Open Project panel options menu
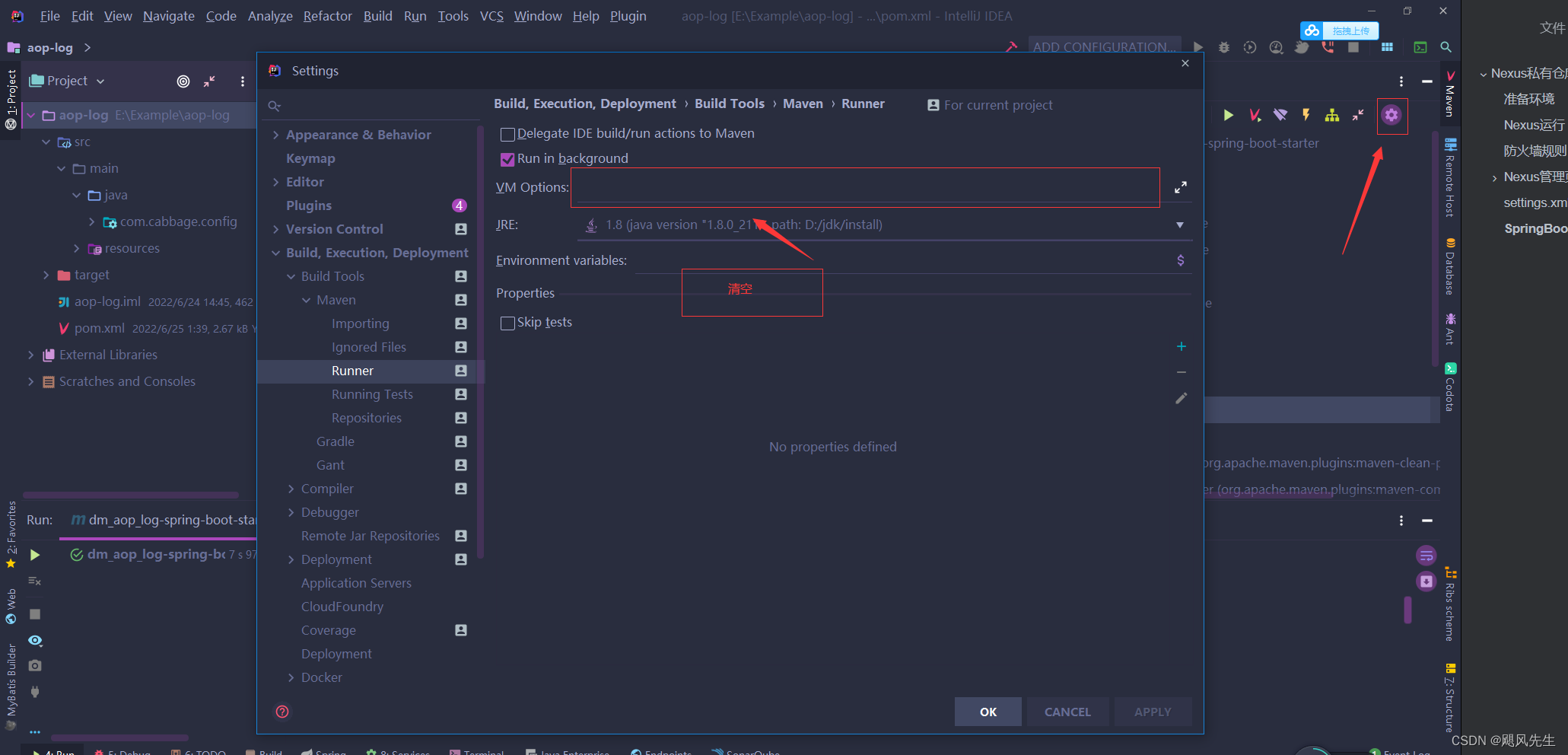The width and height of the screenshot is (1568, 755). click(243, 81)
